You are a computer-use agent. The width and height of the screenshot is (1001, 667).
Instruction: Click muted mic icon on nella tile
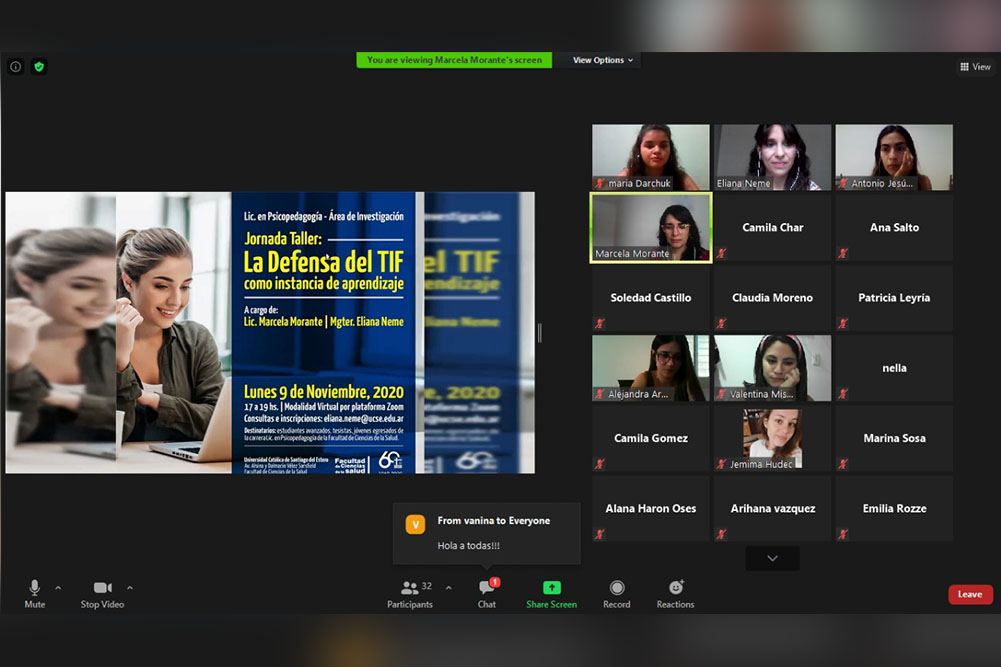(843, 394)
